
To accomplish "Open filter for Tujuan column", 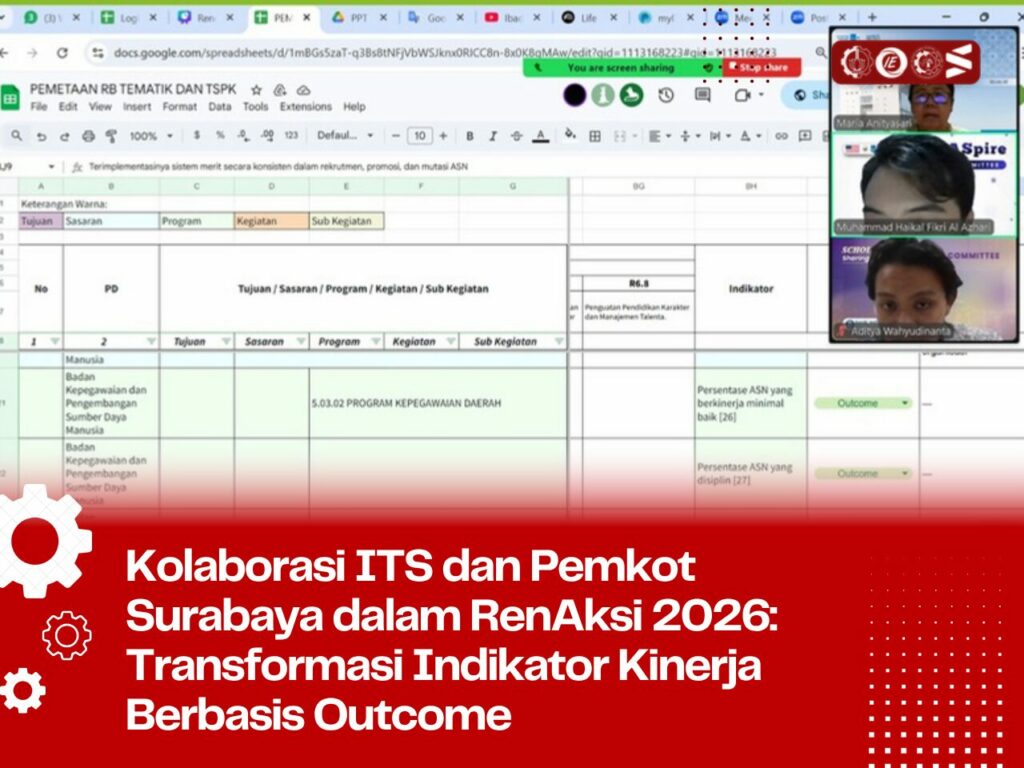I will coord(226,342).
